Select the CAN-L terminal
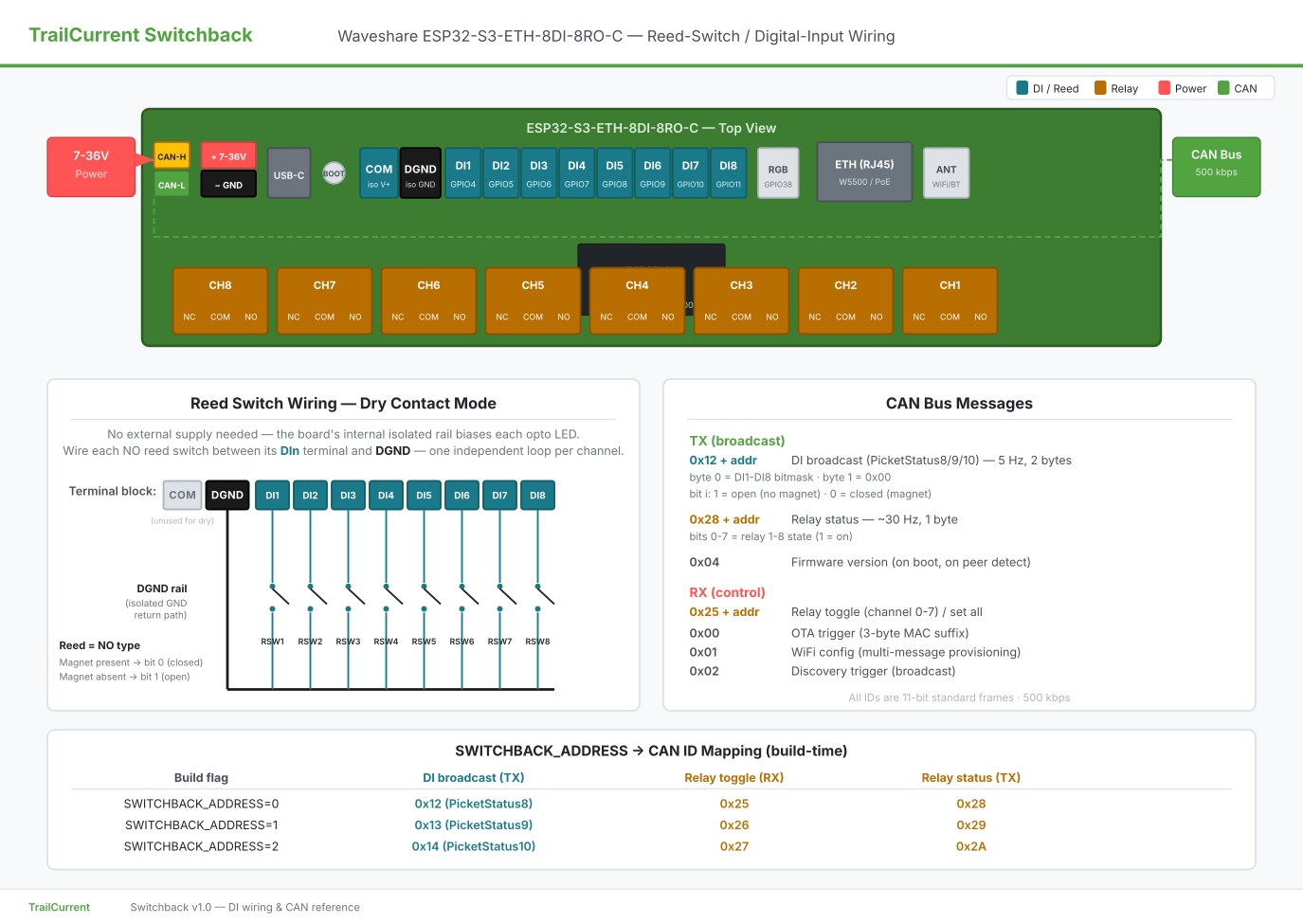The width and height of the screenshot is (1303, 924). tap(172, 185)
